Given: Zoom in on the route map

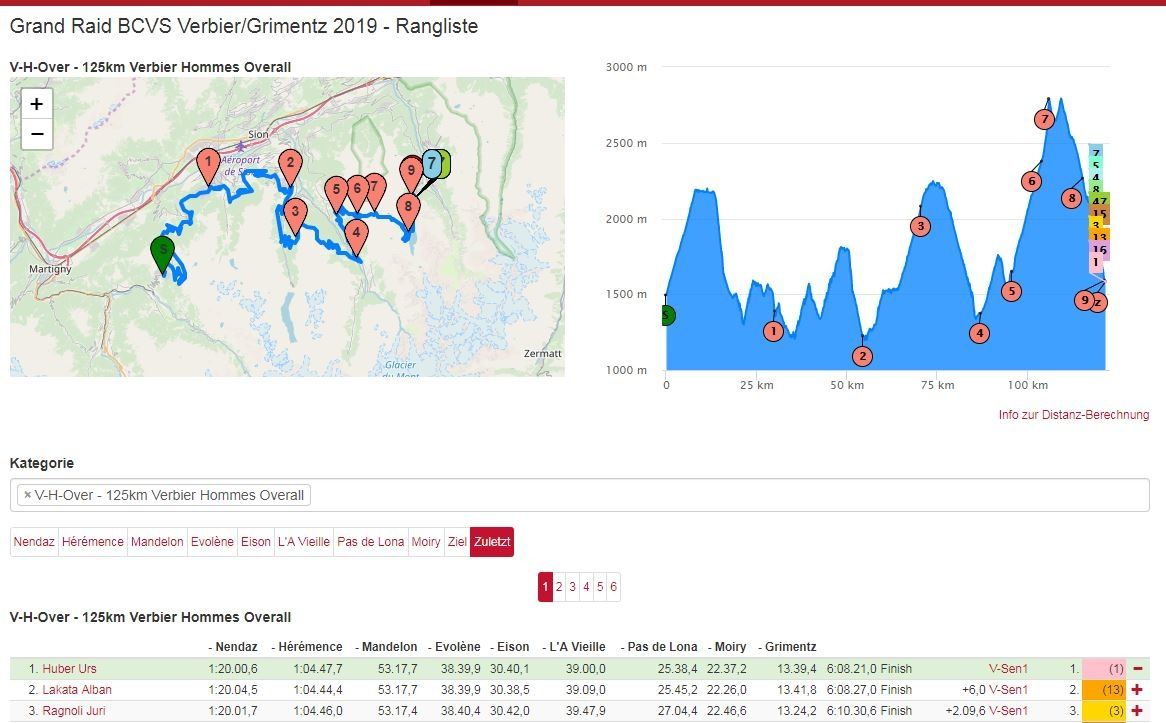Looking at the screenshot, I should point(37,104).
